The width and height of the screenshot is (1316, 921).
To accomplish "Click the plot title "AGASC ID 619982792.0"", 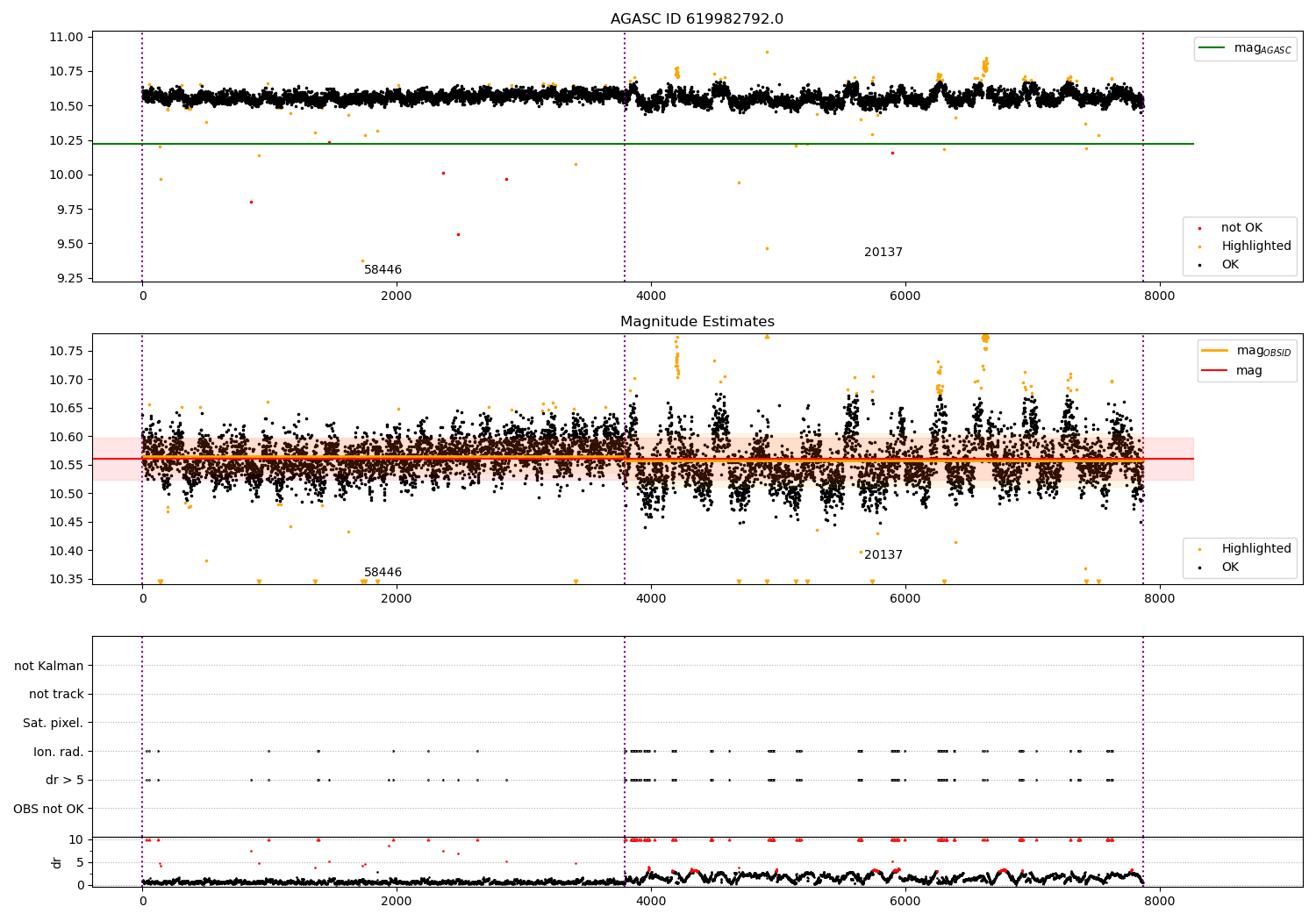I will click(697, 19).
